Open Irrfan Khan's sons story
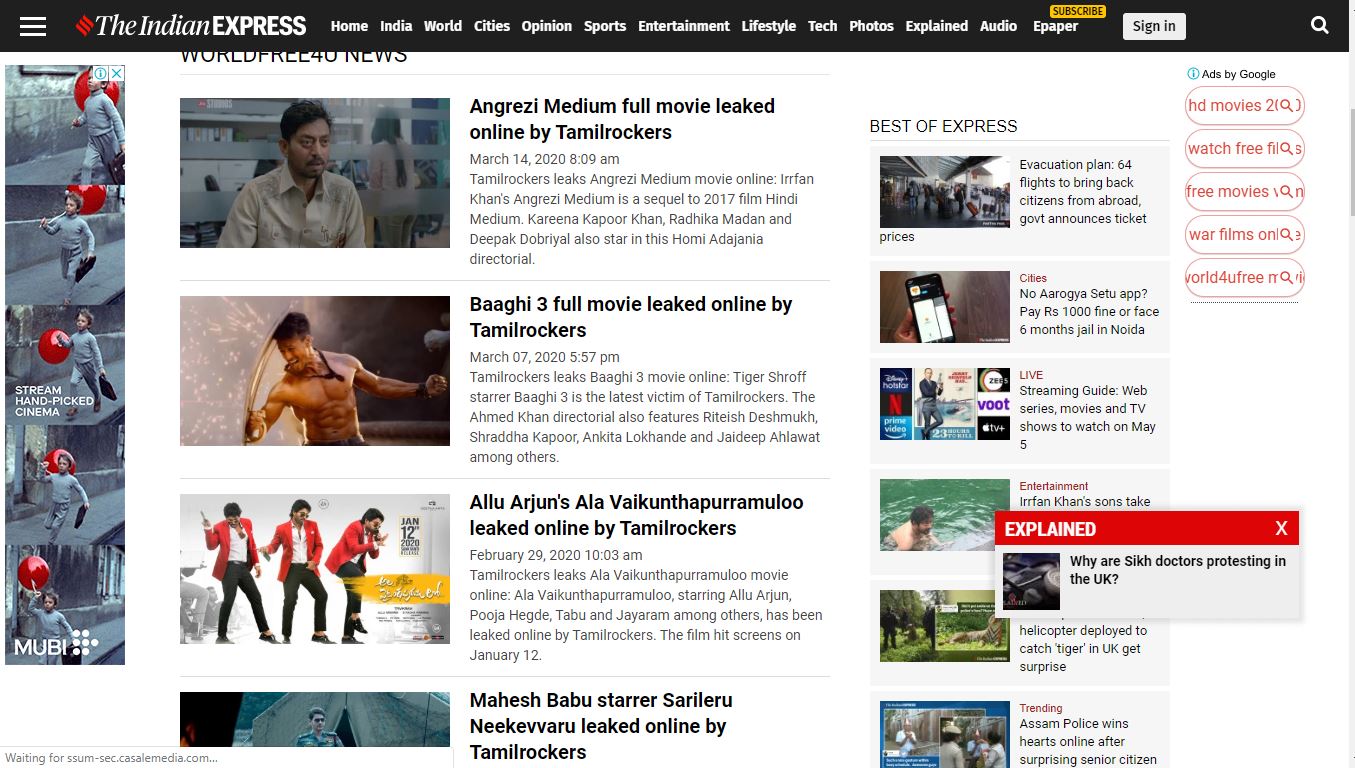 point(1085,502)
